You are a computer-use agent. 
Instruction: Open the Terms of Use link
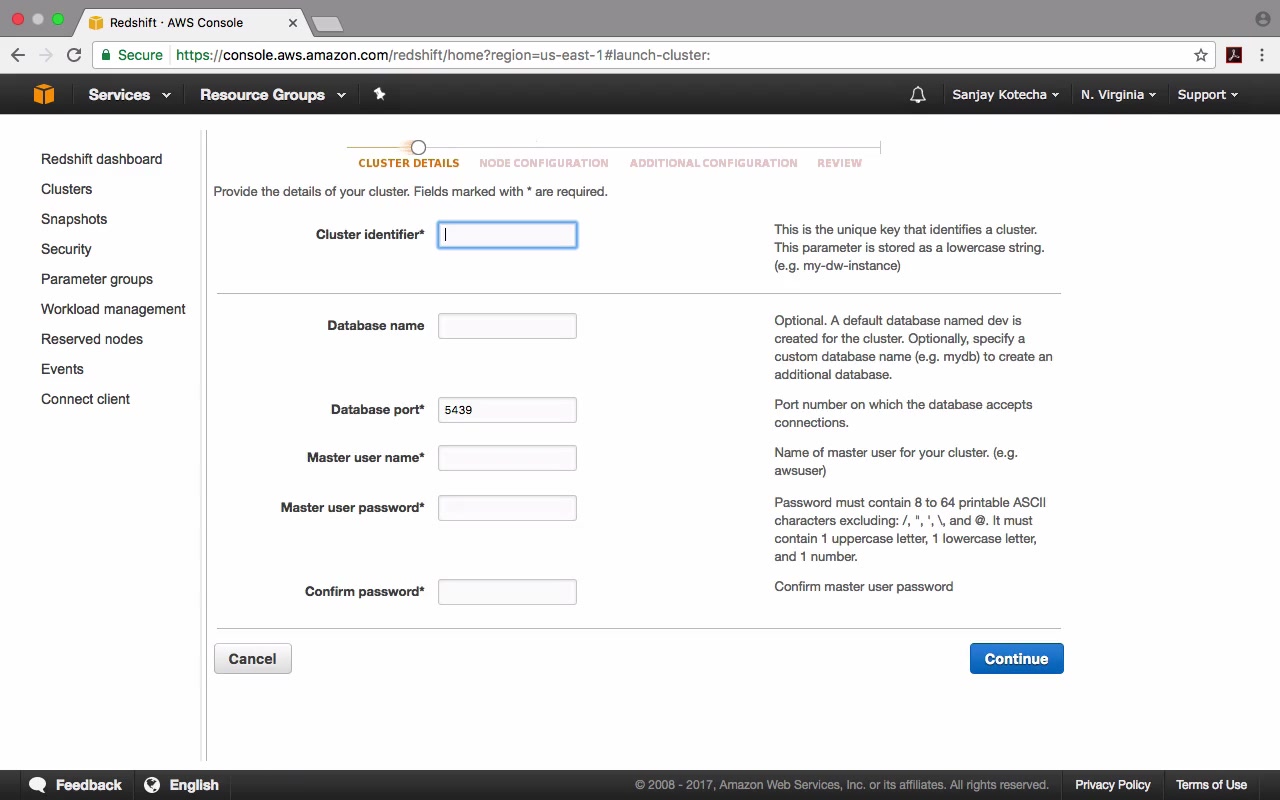coord(1211,785)
